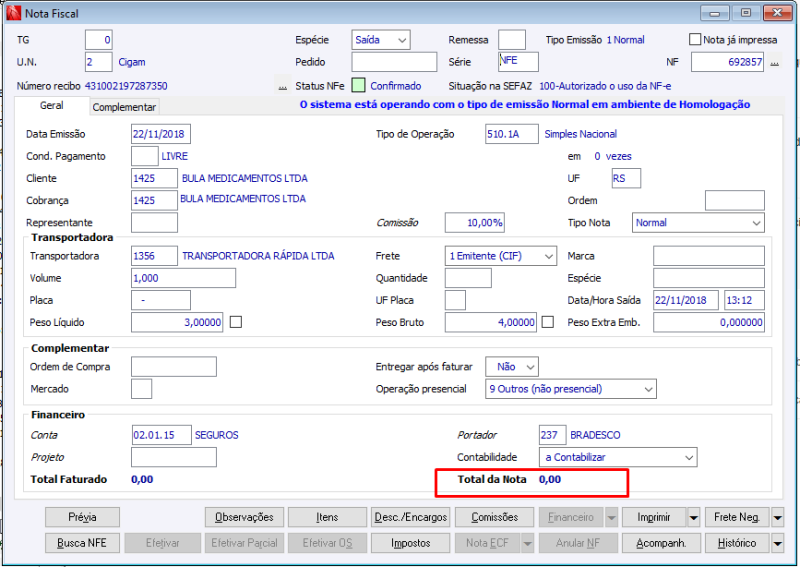800x567 pixels.
Task: Open the Itens button
Action: (x=327, y=517)
